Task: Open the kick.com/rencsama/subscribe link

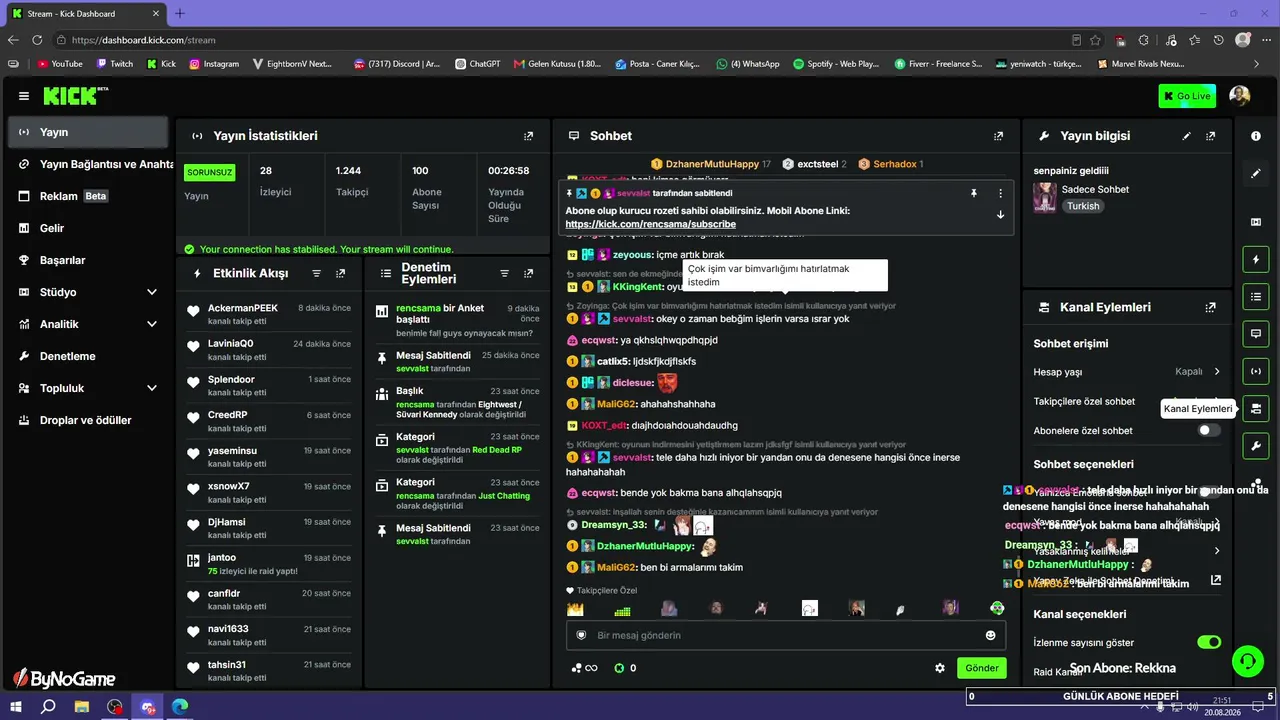Action: [x=650, y=225]
